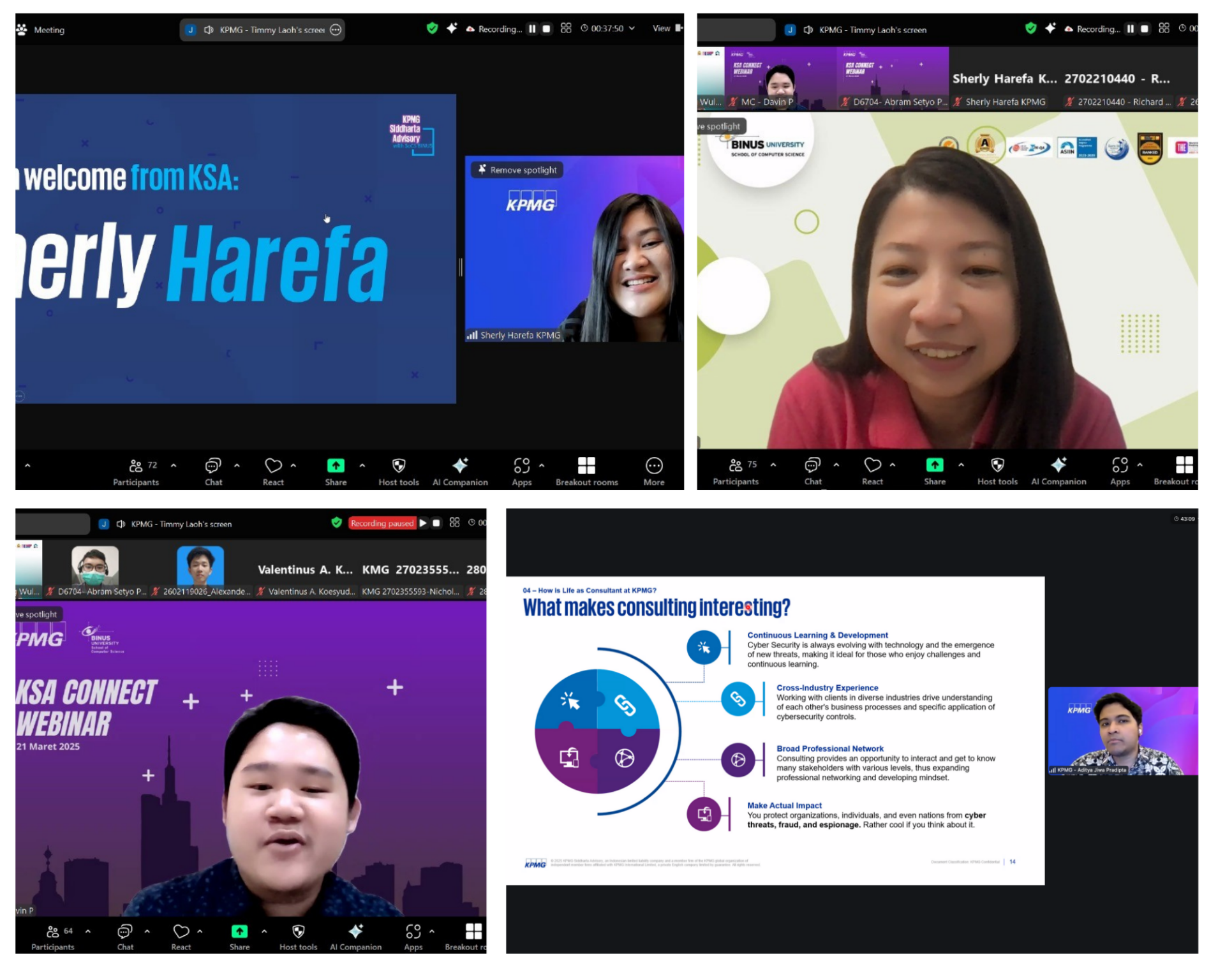Click the red Recording paused indicator

point(382,523)
